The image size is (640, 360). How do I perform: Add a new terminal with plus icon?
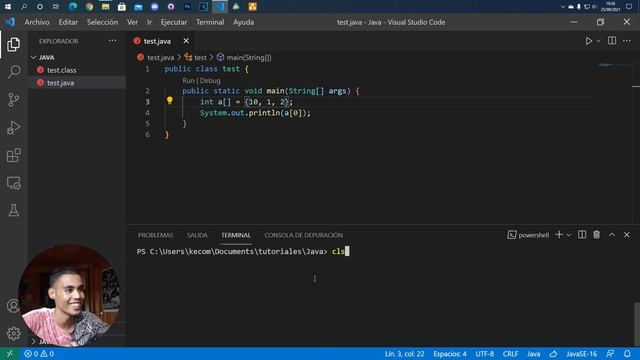click(559, 235)
